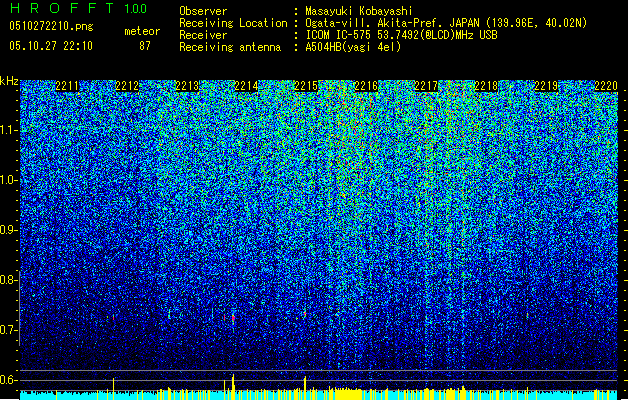Click time marker 2219
The image size is (629, 400).
[x=546, y=86]
